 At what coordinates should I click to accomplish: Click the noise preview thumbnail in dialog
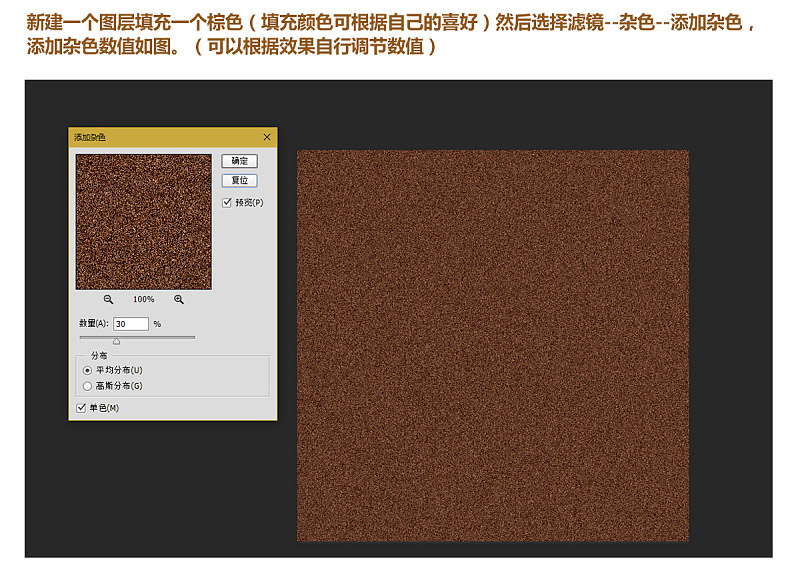143,222
